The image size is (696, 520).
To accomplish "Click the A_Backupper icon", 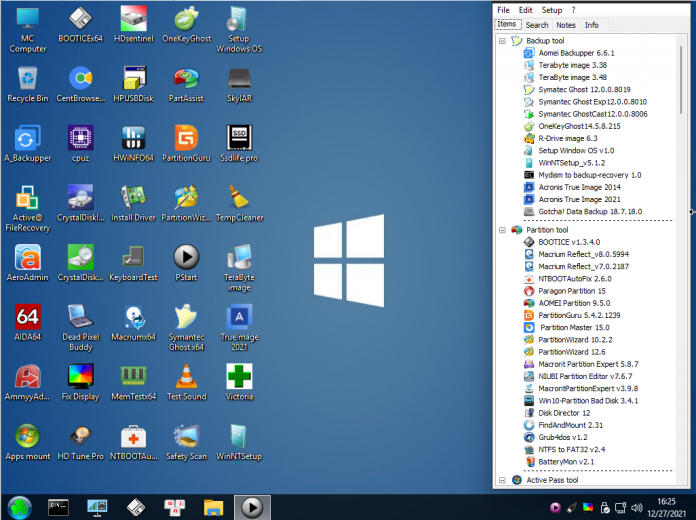I will (28, 144).
